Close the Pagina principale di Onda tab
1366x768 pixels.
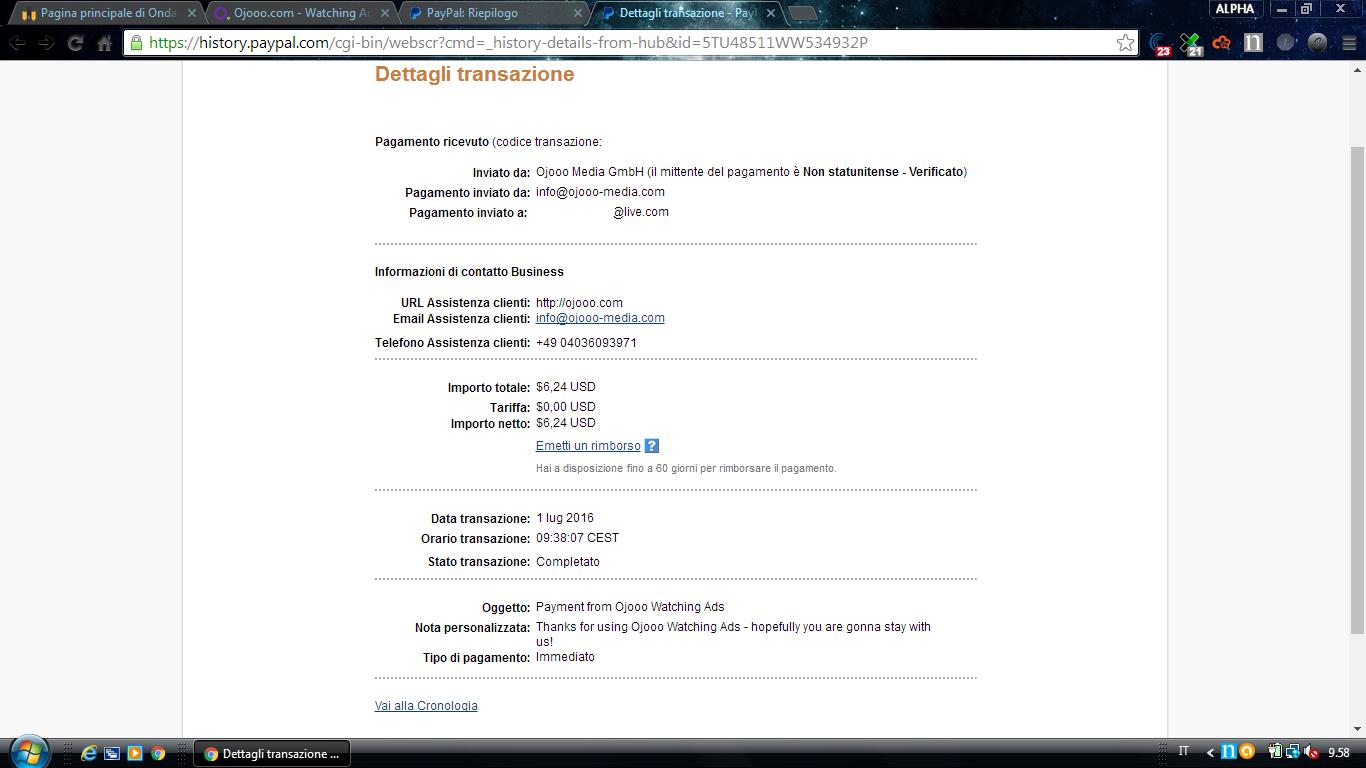pyautogui.click(x=192, y=13)
